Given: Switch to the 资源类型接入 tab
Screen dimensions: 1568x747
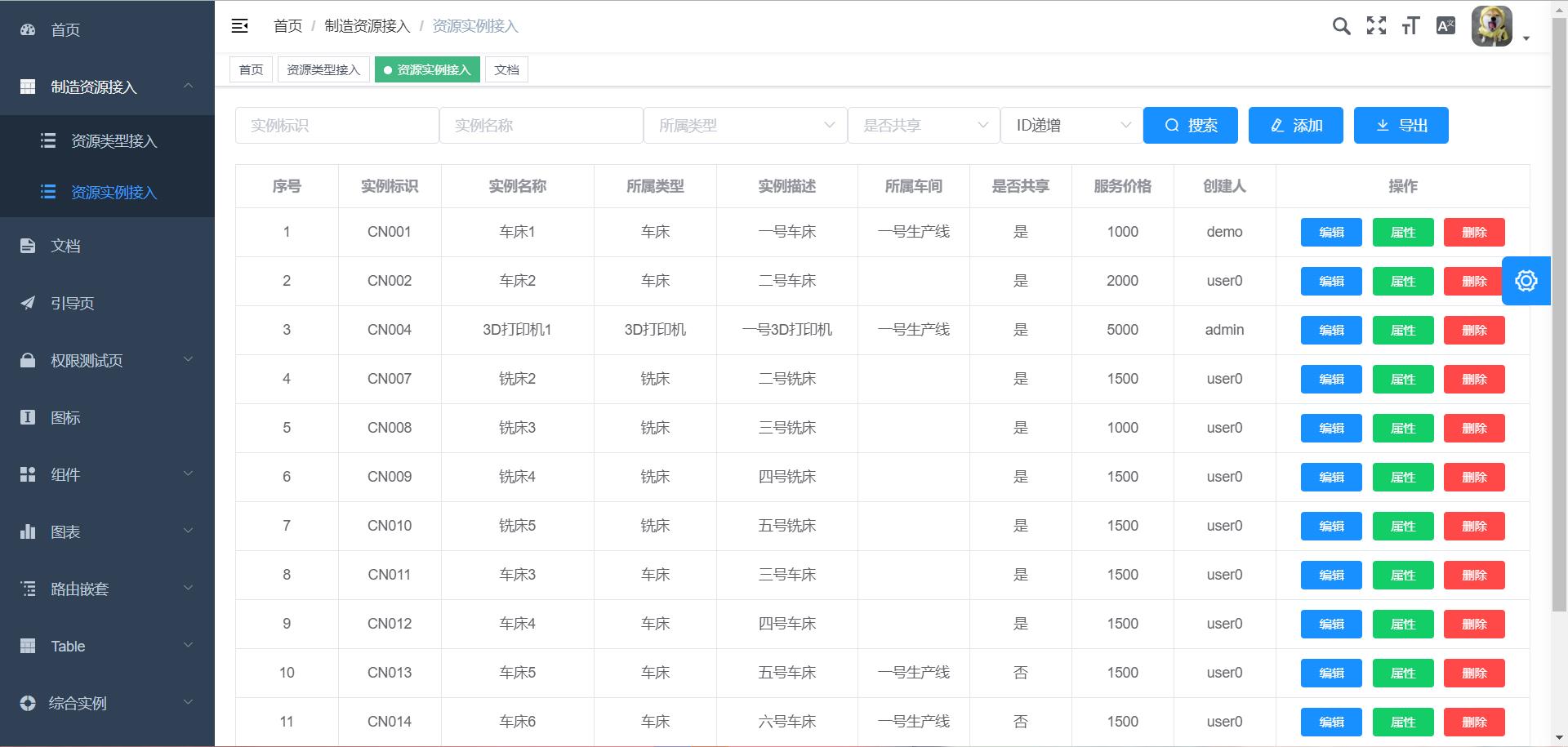Looking at the screenshot, I should click(x=323, y=70).
